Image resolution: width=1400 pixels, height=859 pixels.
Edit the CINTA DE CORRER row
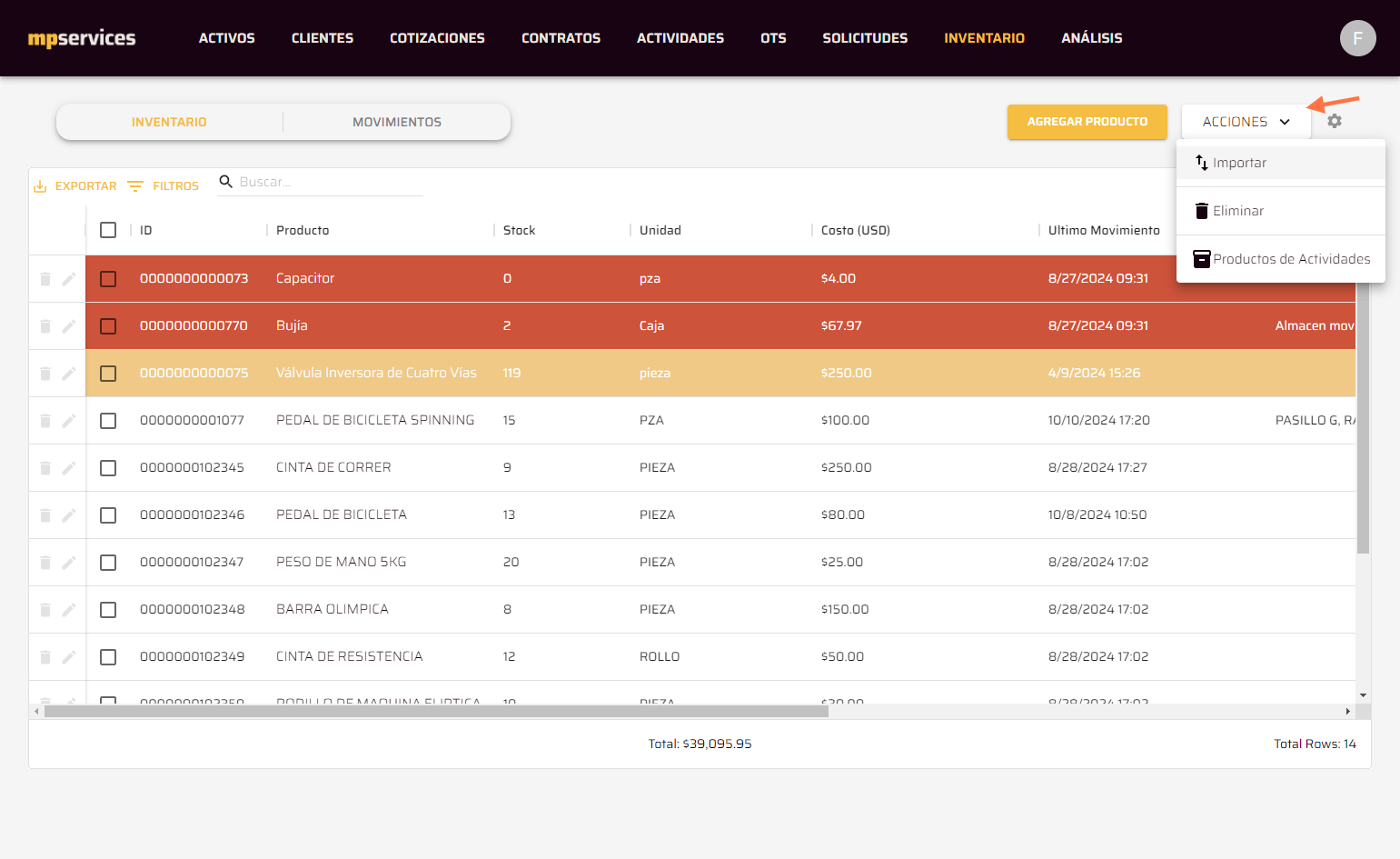[x=69, y=468]
